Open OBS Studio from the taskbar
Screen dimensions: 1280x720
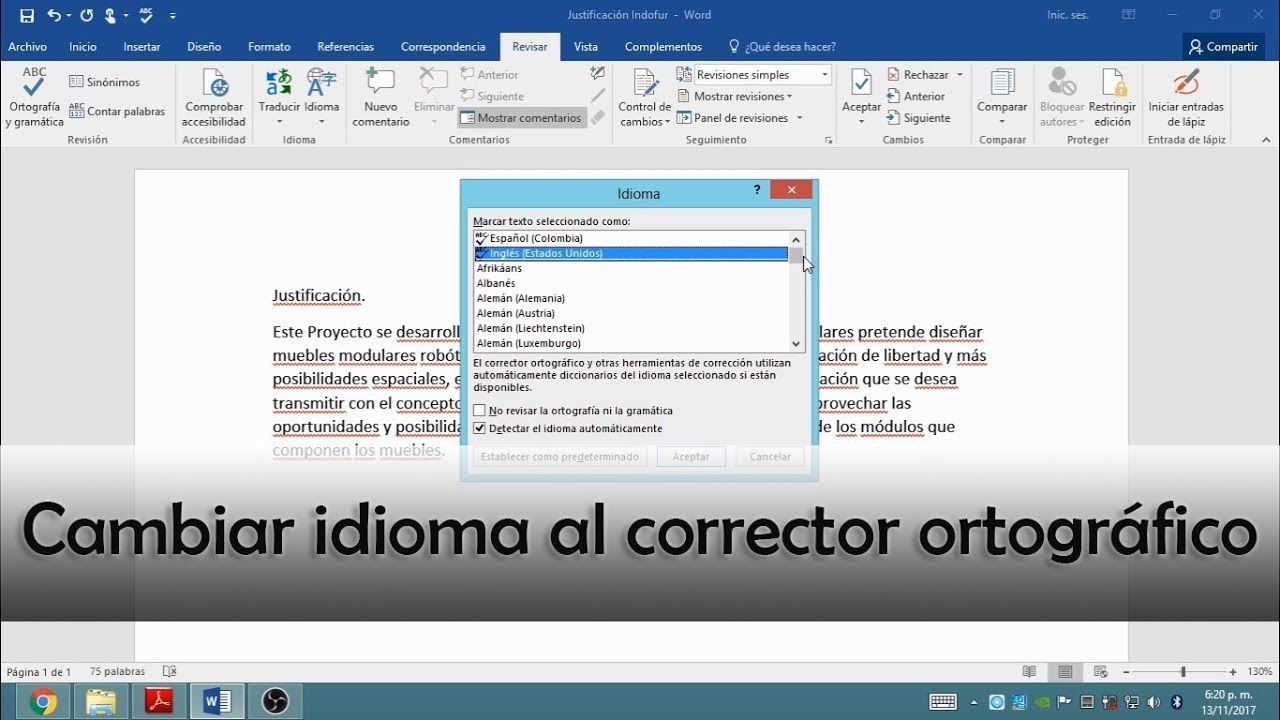tap(275, 702)
